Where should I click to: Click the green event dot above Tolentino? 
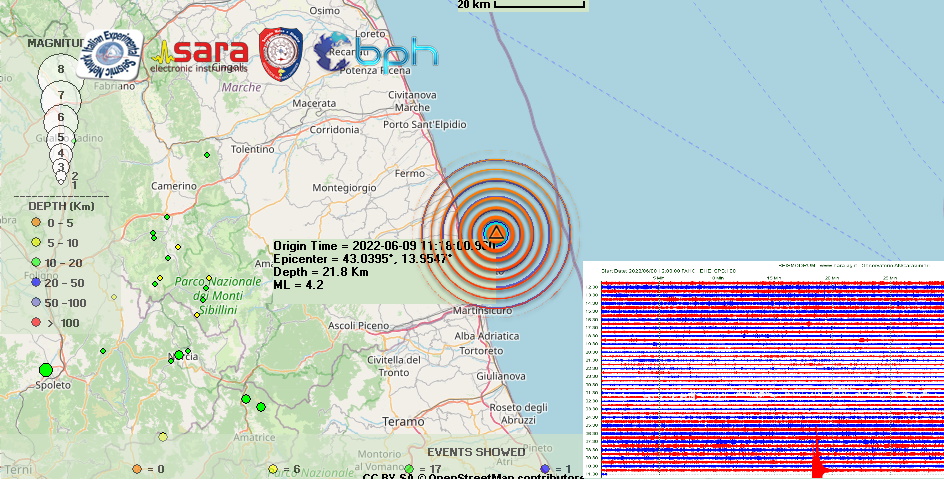tap(207, 155)
